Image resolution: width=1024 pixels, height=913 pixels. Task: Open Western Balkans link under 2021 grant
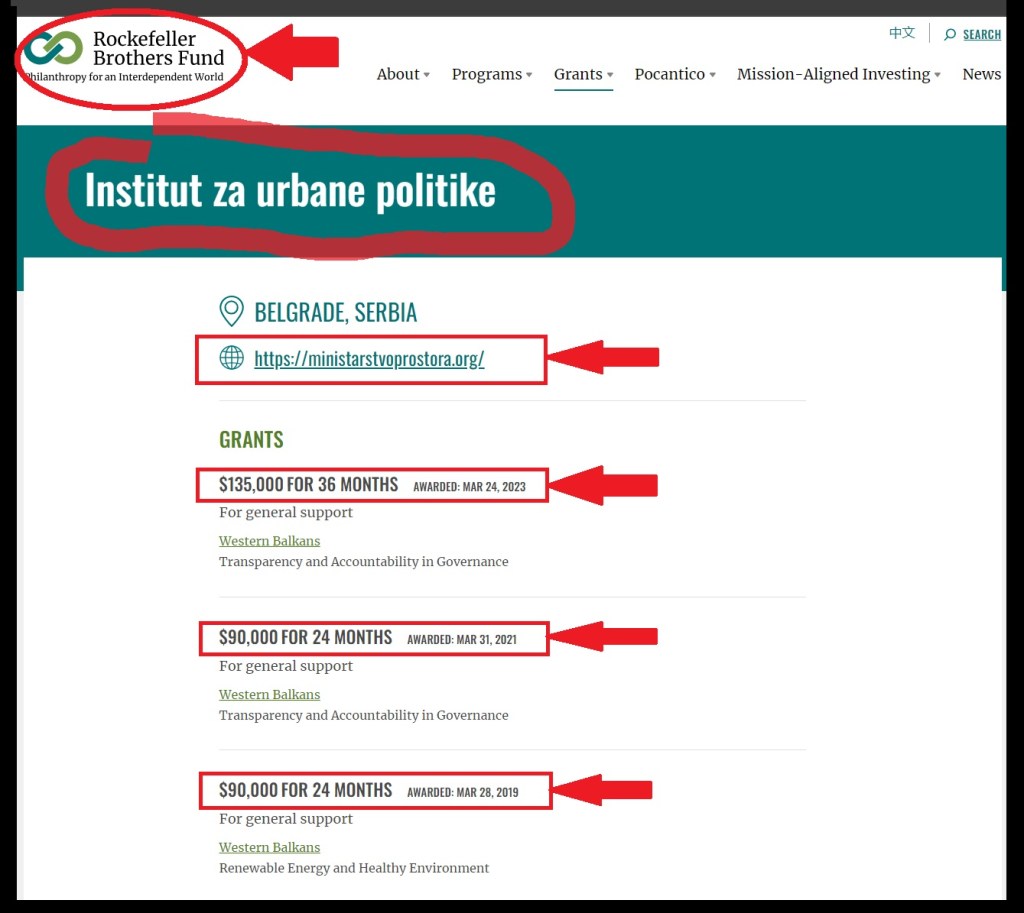[x=270, y=694]
